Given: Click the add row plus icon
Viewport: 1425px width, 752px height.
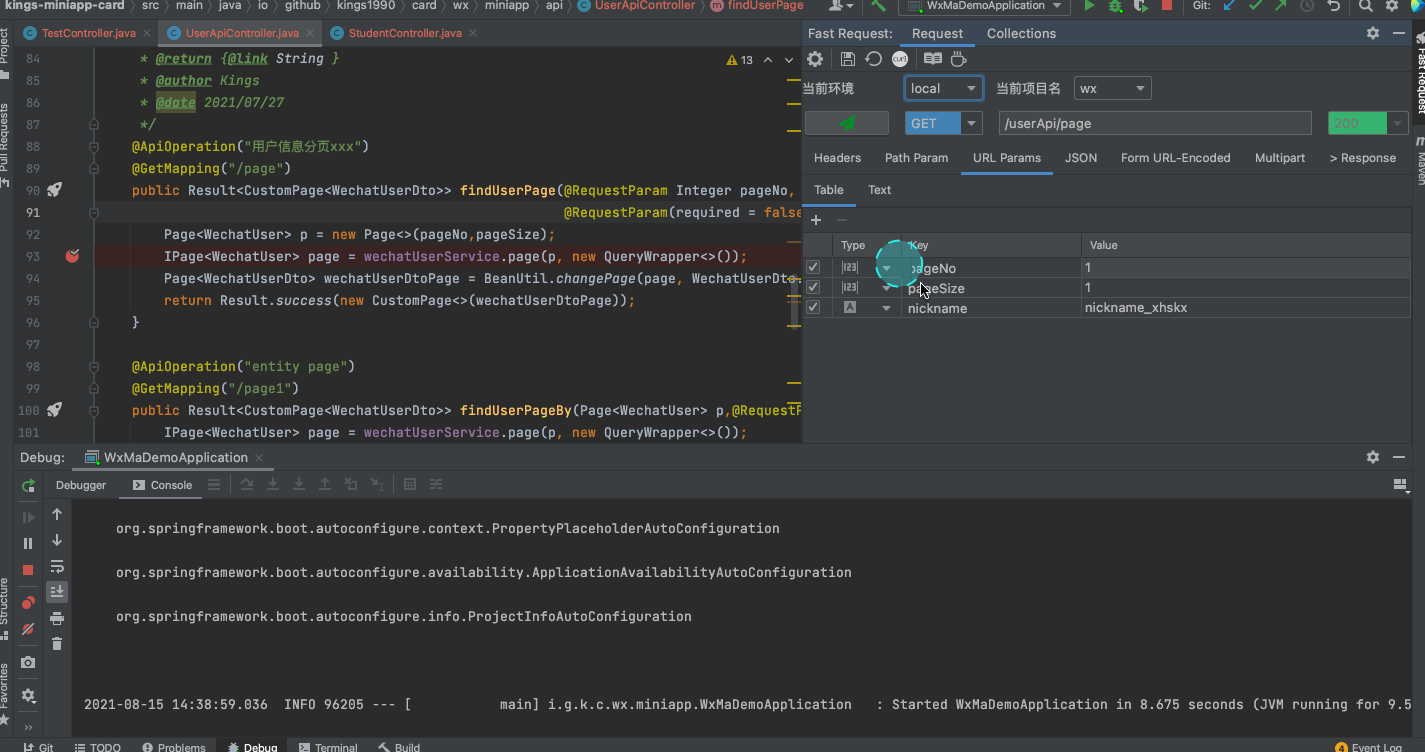Looking at the screenshot, I should point(816,220).
